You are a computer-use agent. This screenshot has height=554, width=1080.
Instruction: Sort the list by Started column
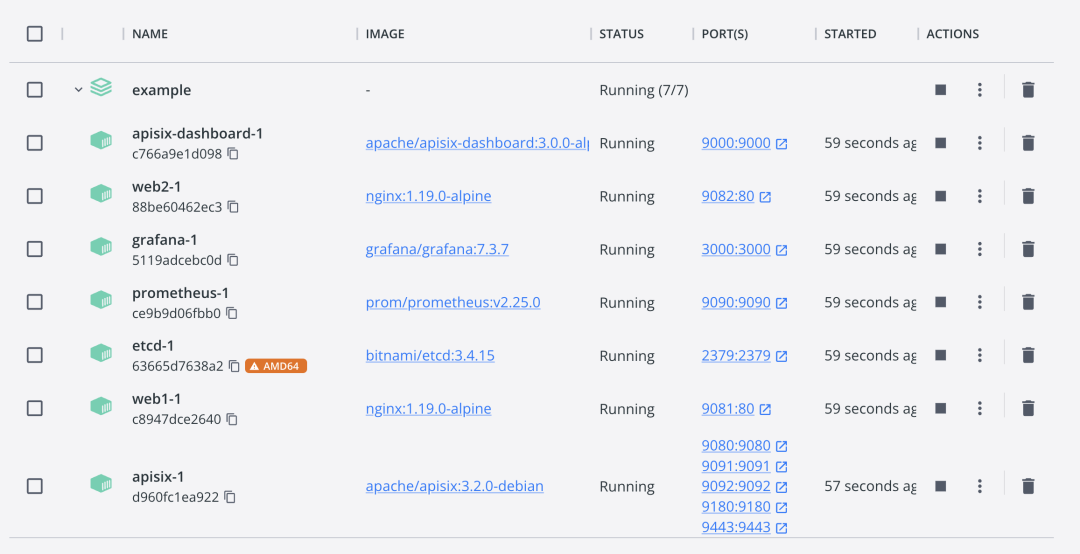(x=850, y=34)
